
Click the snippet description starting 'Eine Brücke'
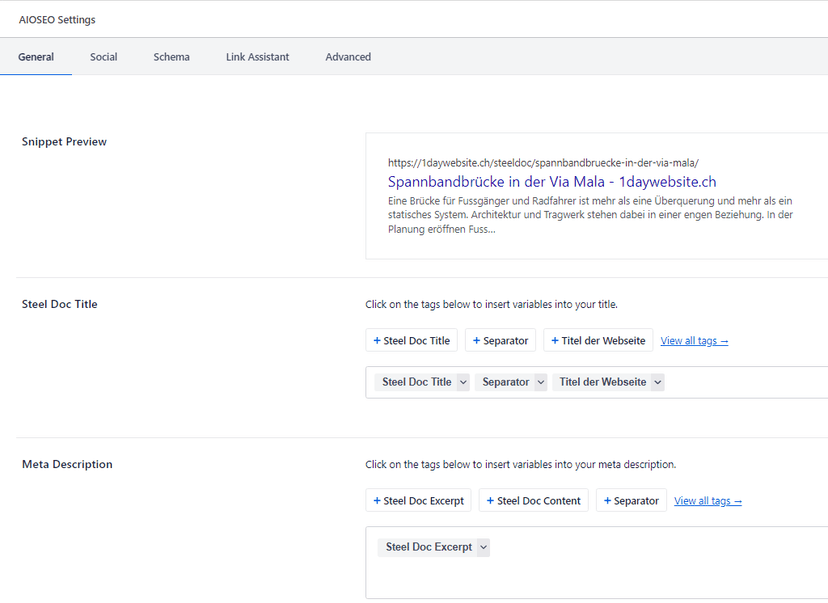[x=590, y=215]
